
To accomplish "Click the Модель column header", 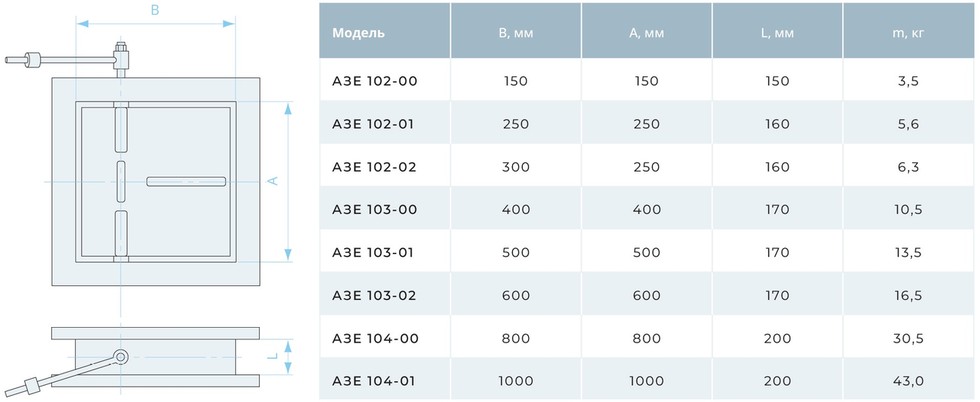I will click(x=359, y=33).
